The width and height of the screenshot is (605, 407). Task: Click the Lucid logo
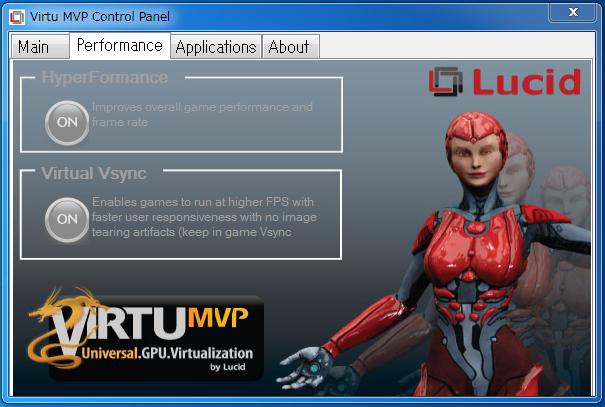(505, 81)
